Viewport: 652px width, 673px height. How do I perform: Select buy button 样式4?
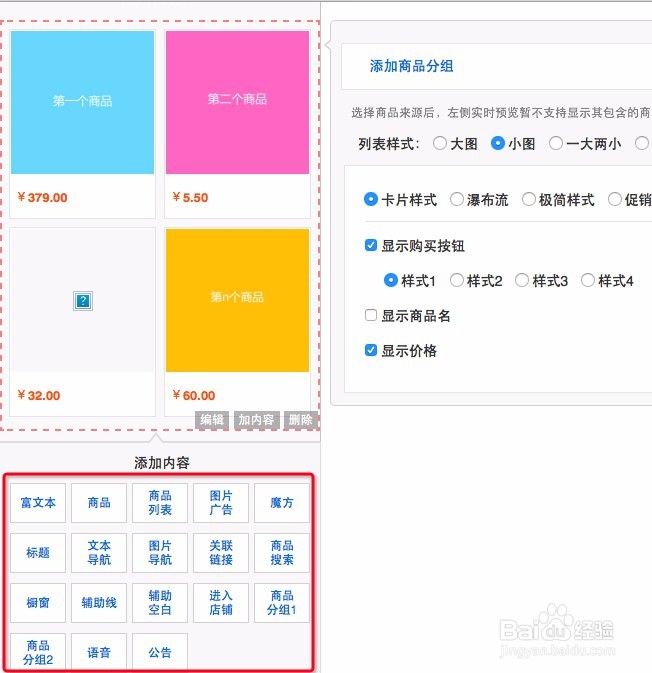pyautogui.click(x=588, y=280)
